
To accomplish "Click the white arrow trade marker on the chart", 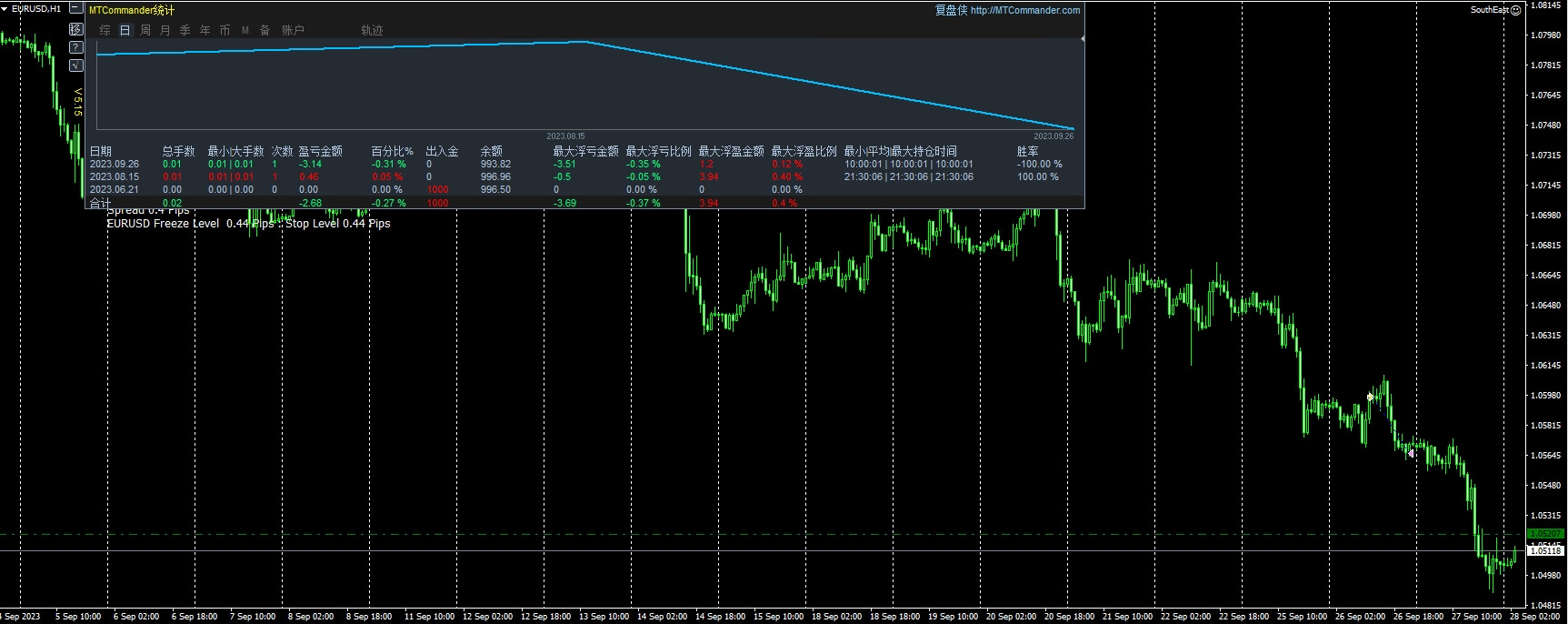I will tap(1411, 452).
